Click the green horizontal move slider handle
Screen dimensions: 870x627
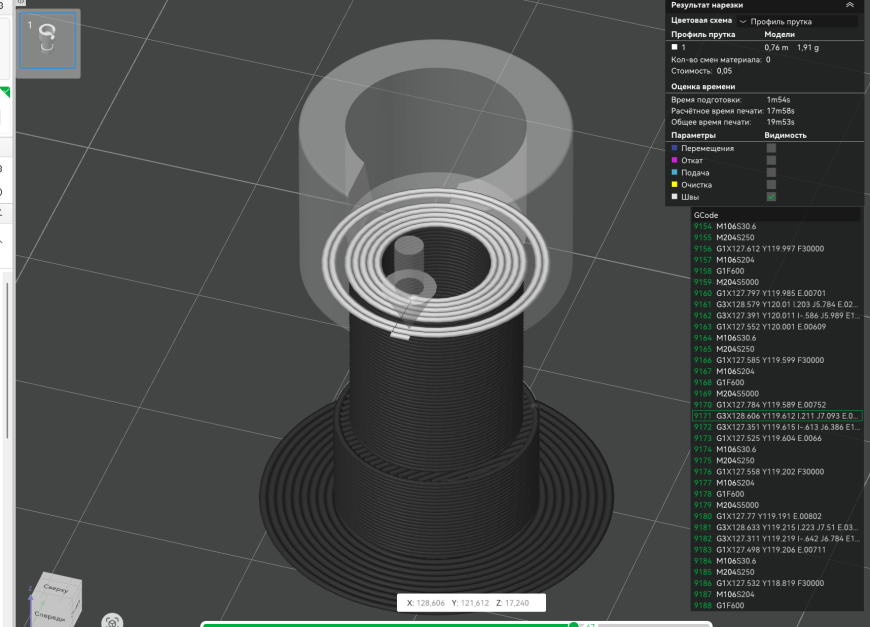click(x=574, y=625)
